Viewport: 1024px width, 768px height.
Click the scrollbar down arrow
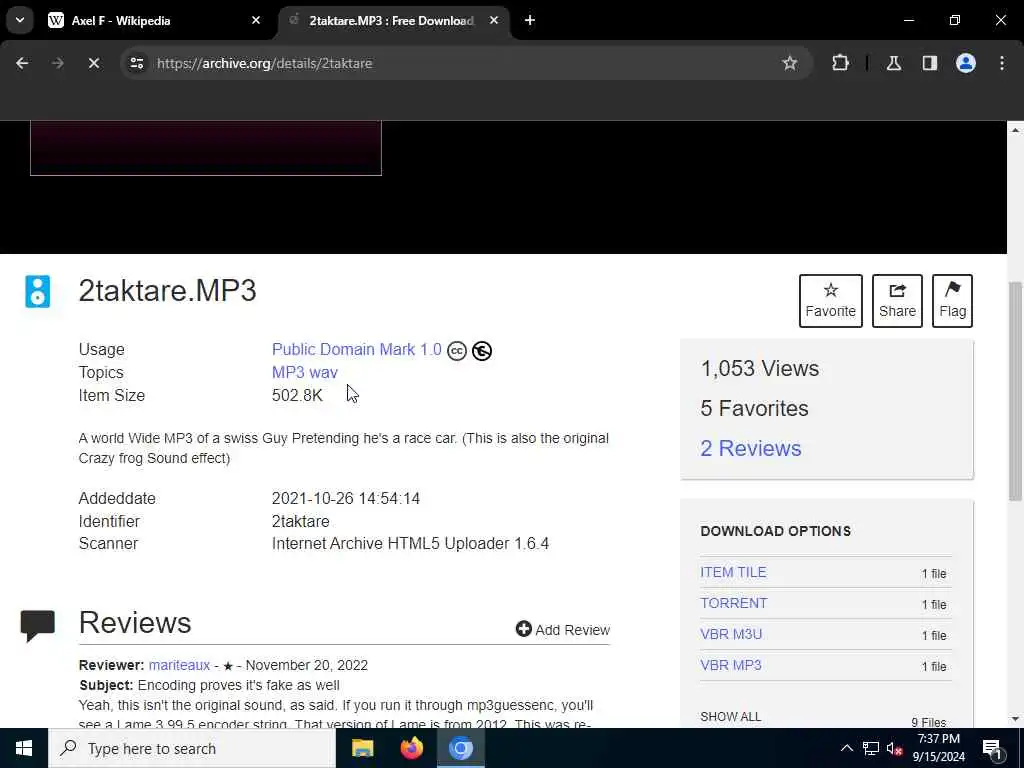click(1016, 719)
